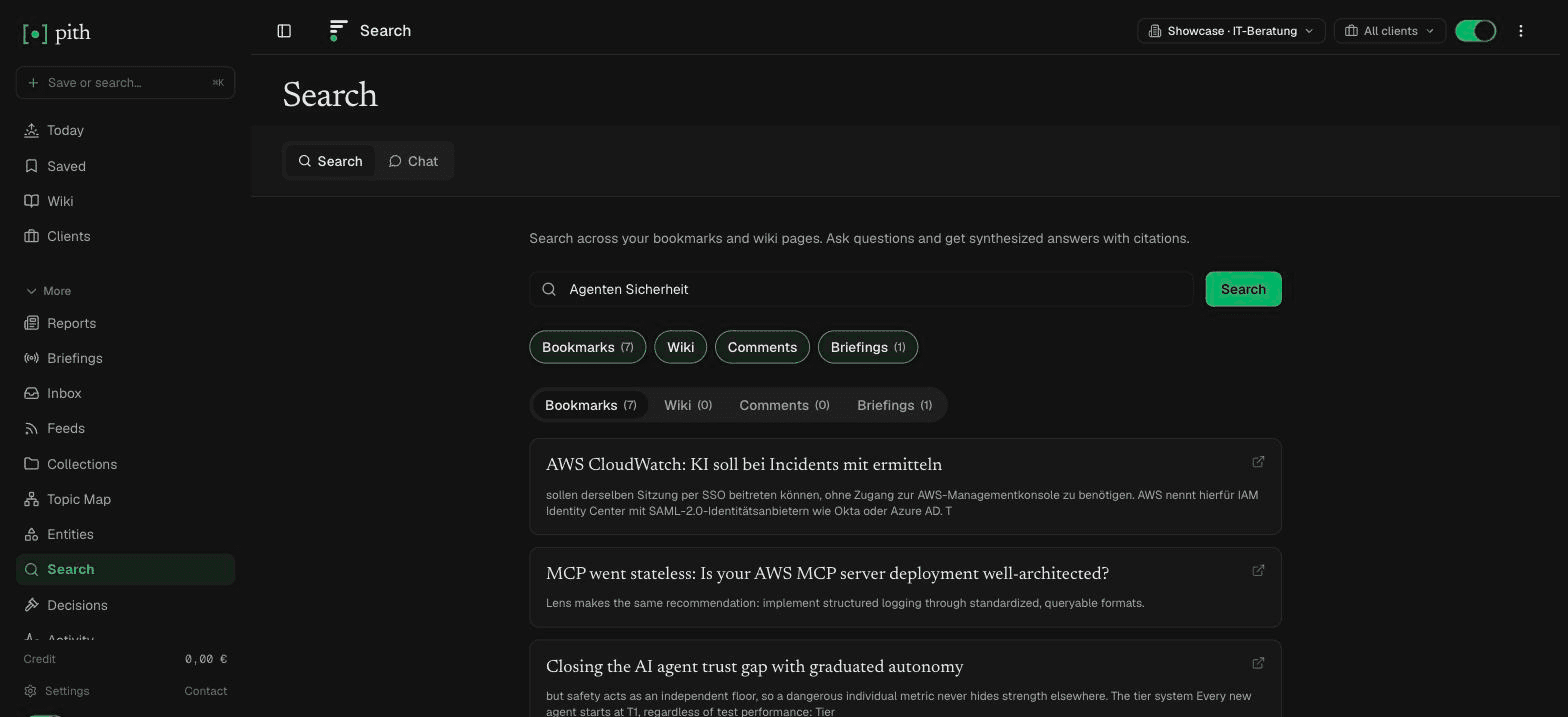Select Bookmarks (7) results tab
The height and width of the screenshot is (717, 1568).
pyautogui.click(x=590, y=405)
